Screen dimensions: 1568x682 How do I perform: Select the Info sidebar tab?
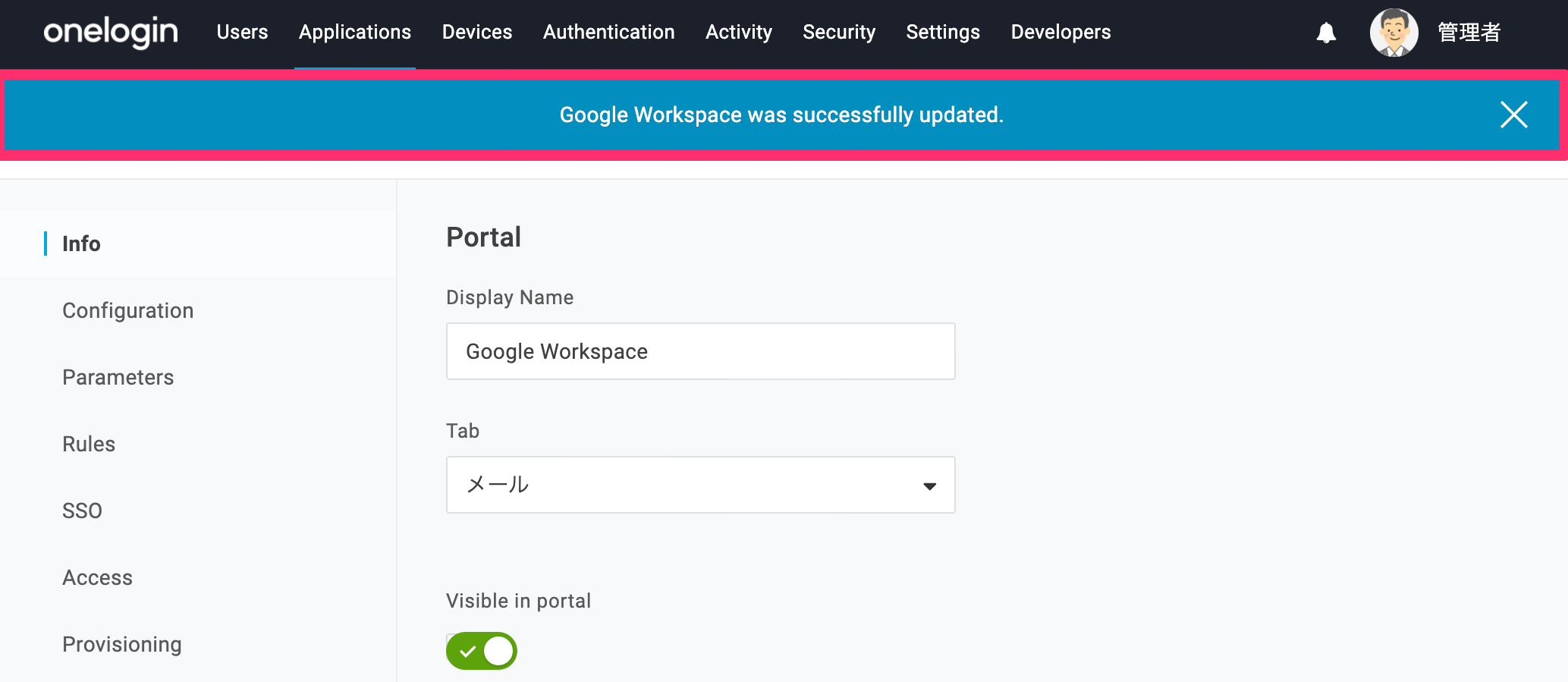point(198,244)
